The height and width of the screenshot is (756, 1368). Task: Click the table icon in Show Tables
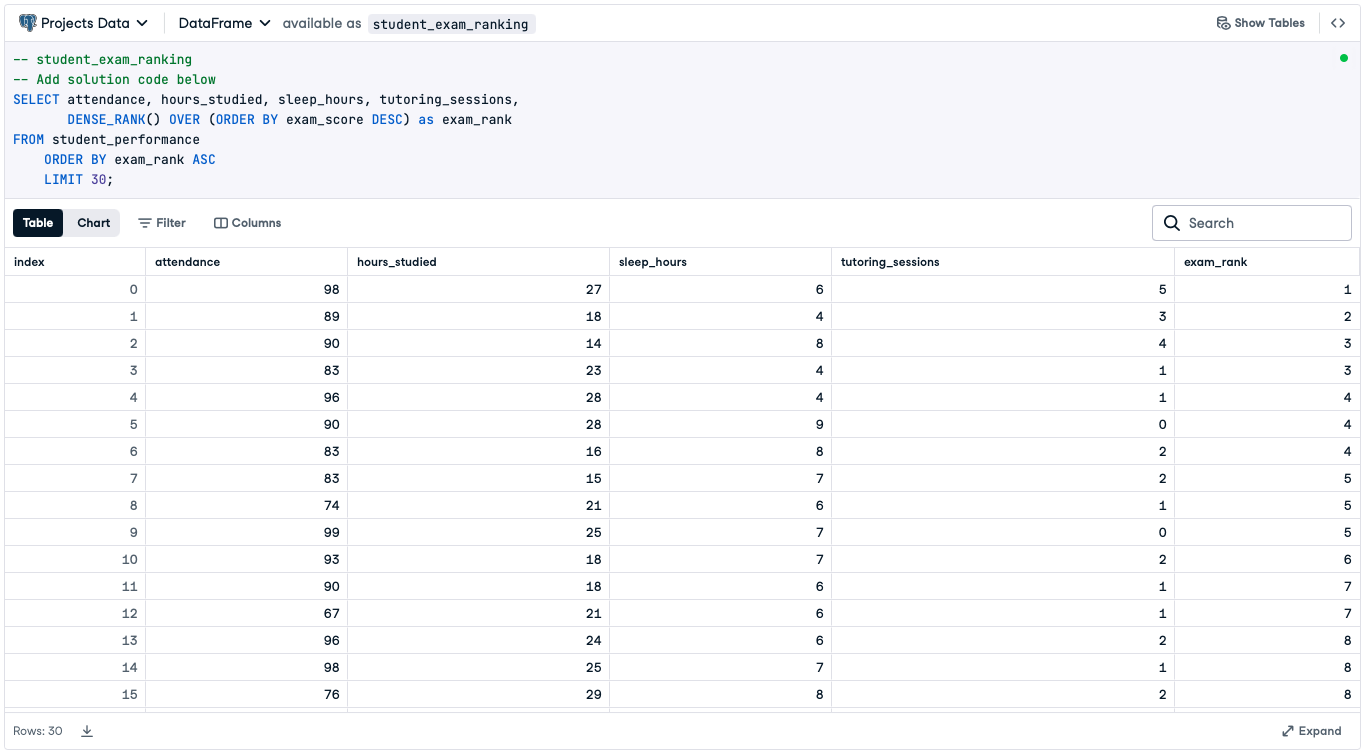pos(1223,23)
